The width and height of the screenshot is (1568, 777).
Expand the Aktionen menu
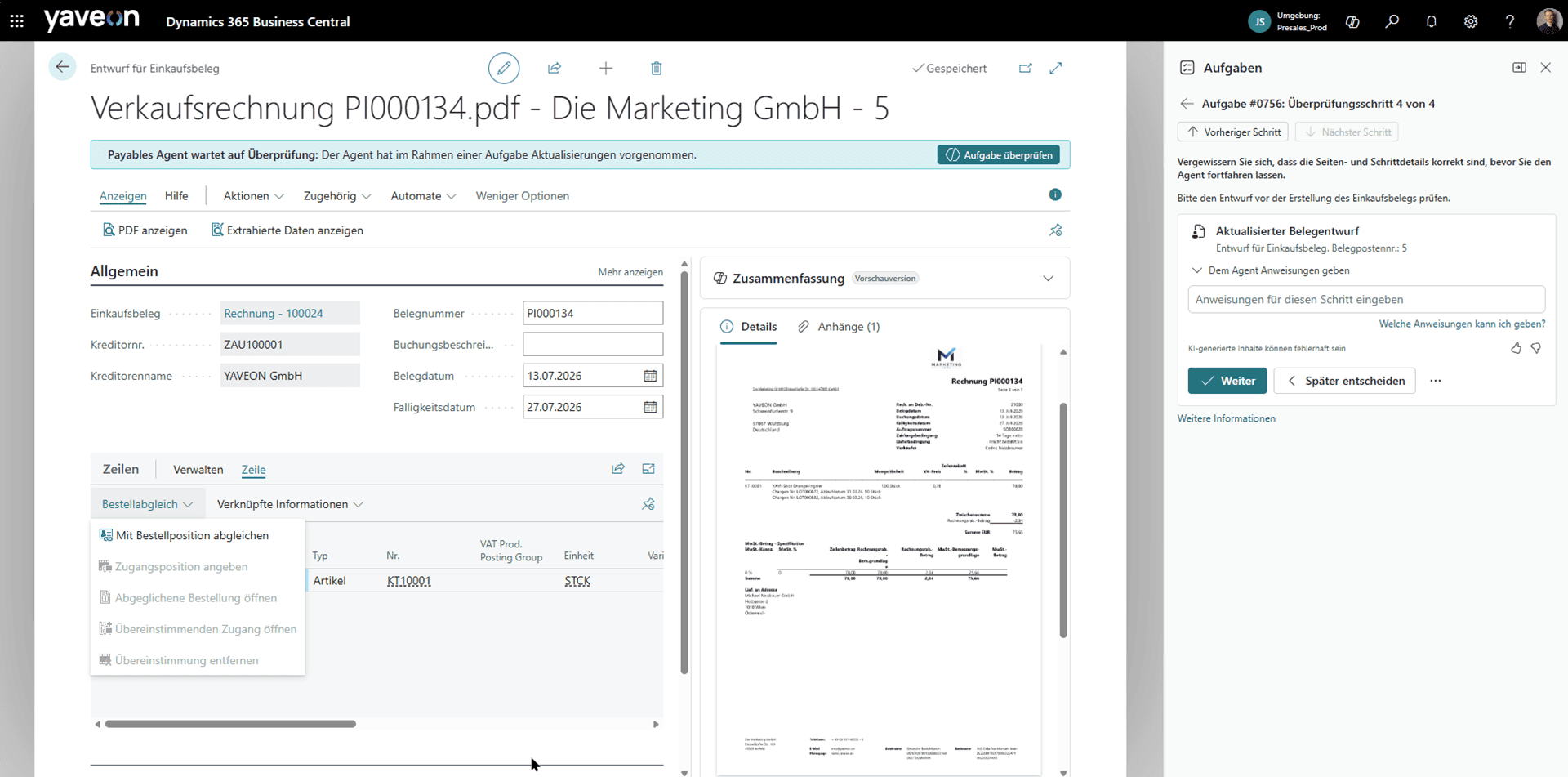pyautogui.click(x=253, y=196)
